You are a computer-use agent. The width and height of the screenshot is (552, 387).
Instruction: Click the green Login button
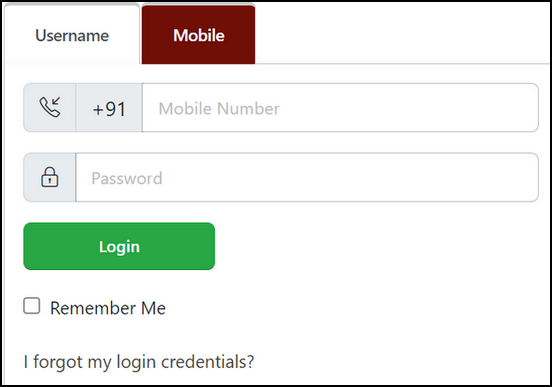[x=119, y=246]
